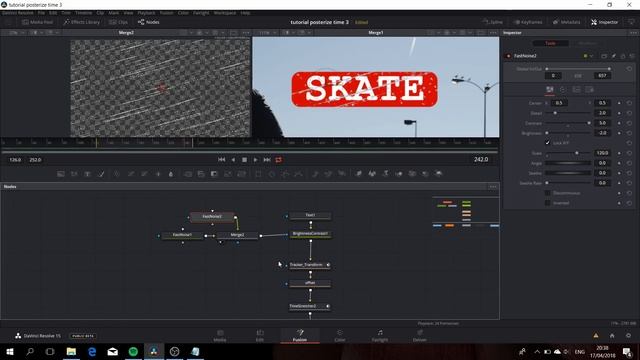Select the FastNoise2 node
640x360 pixels.
tap(212, 217)
